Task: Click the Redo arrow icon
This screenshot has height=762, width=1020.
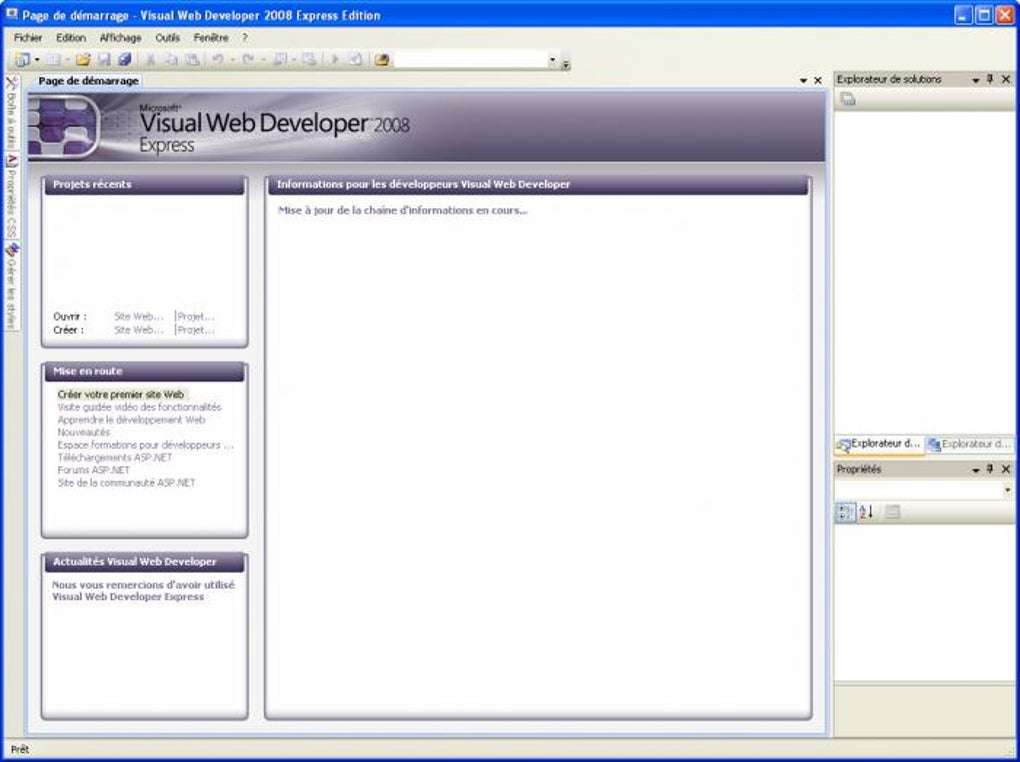Action: (x=248, y=60)
